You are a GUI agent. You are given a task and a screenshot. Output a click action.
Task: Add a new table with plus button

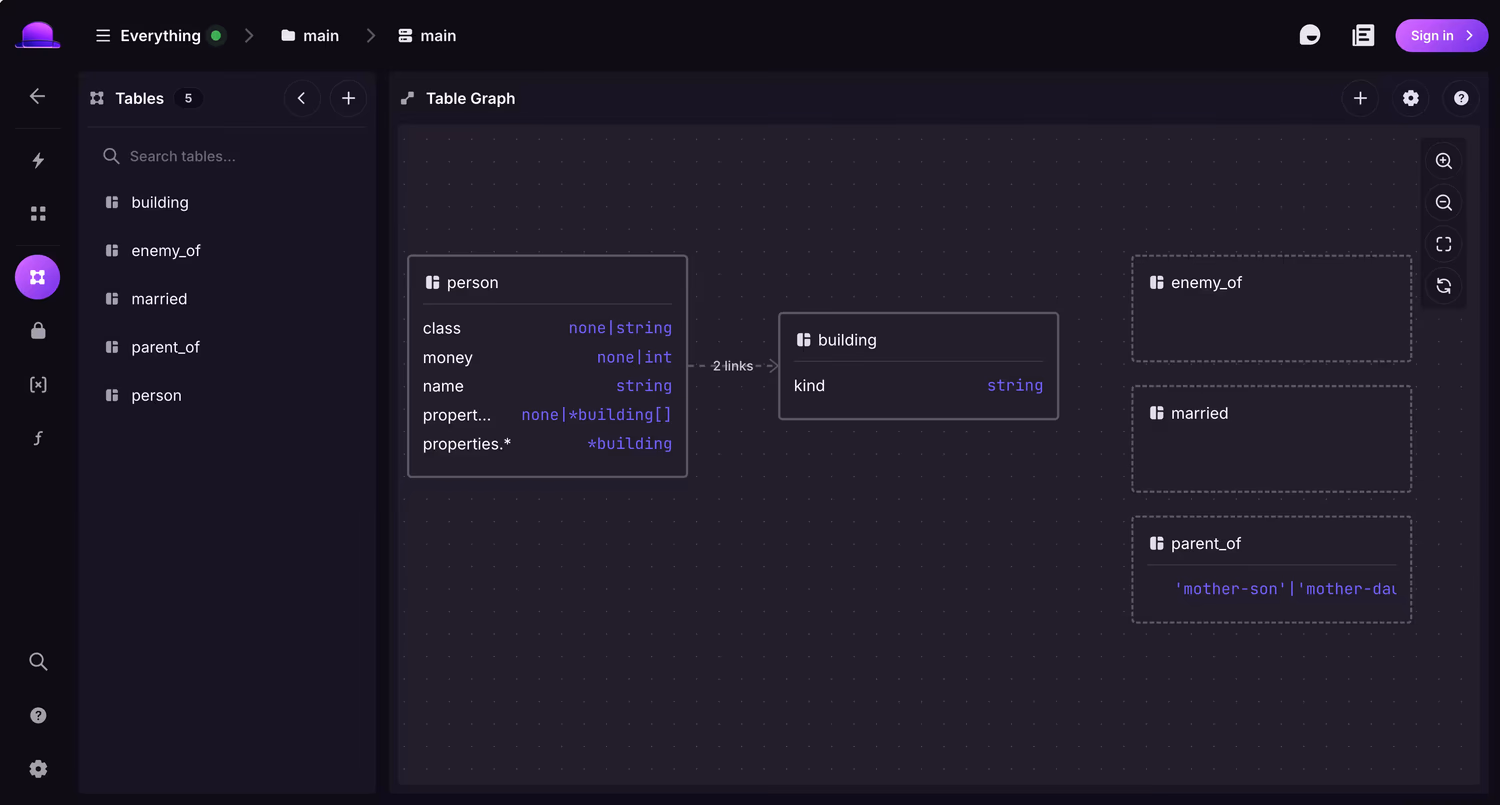(348, 98)
